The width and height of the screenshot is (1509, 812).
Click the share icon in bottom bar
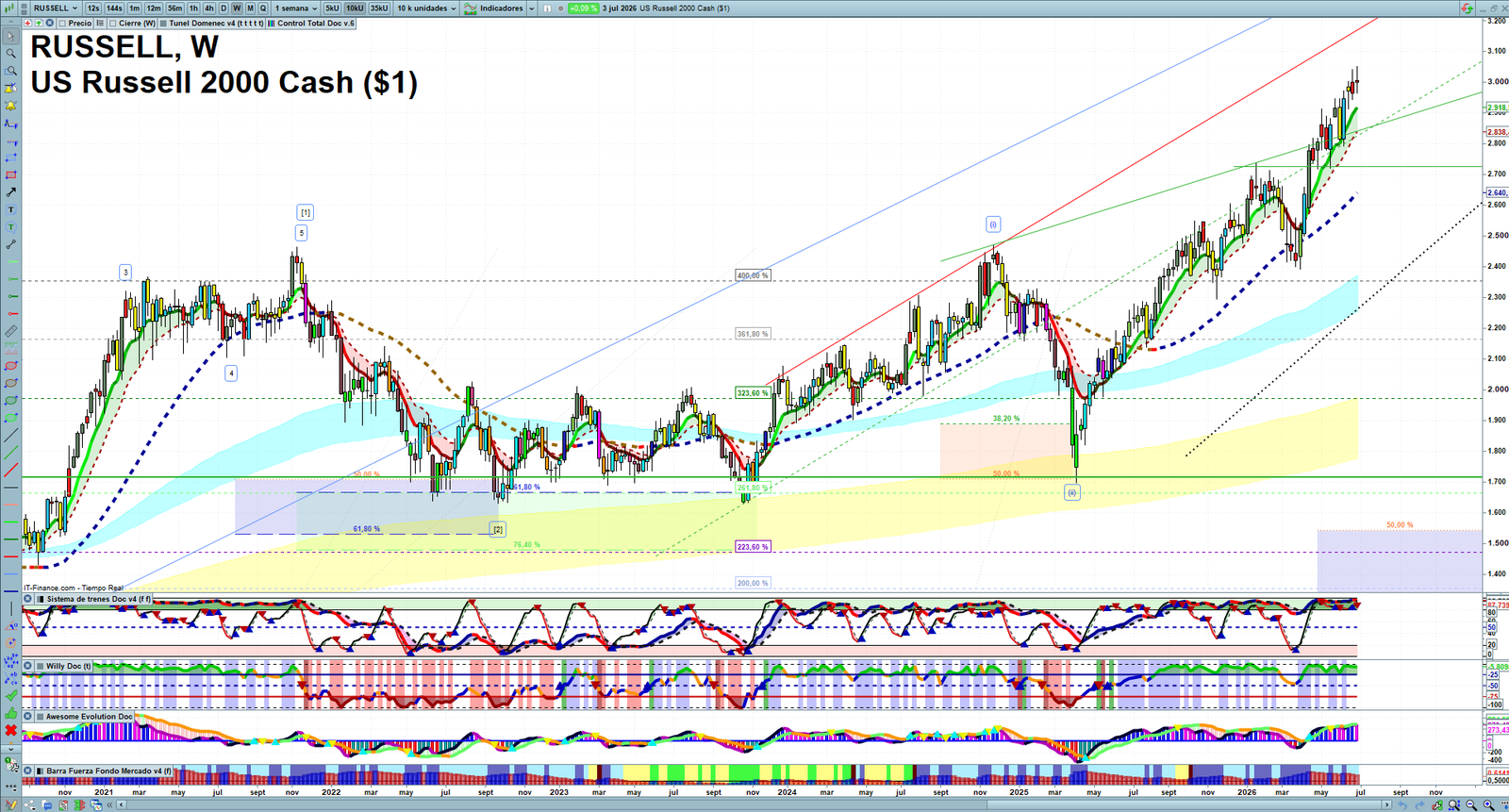(x=30, y=804)
